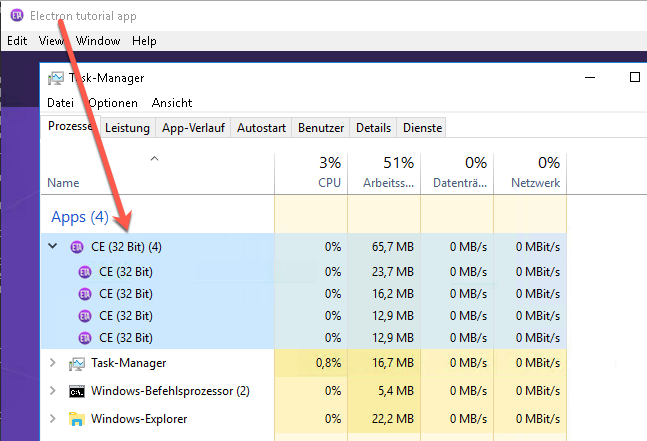Select the CE (32 Bit) (4) group row

304,247
